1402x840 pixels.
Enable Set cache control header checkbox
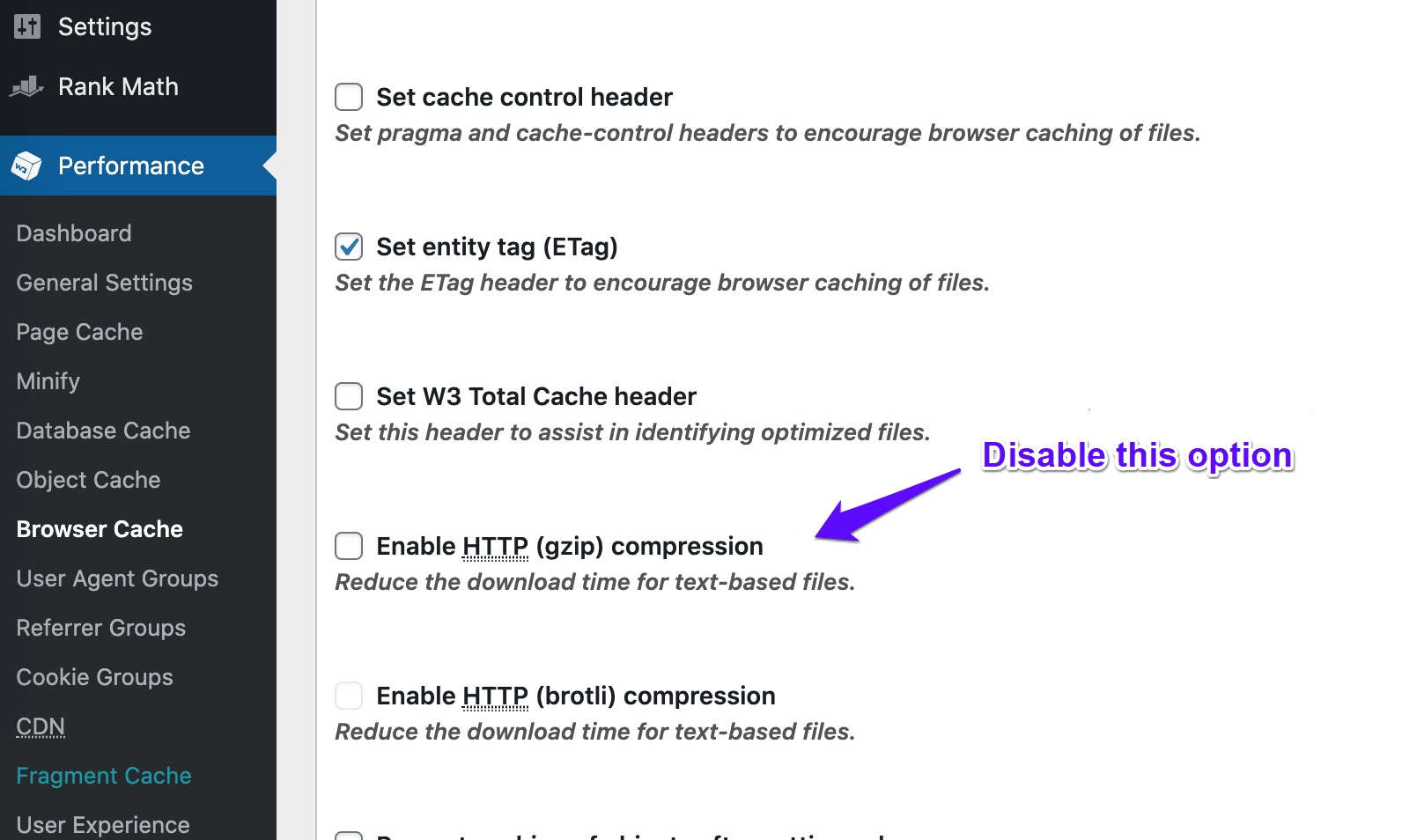(x=349, y=97)
